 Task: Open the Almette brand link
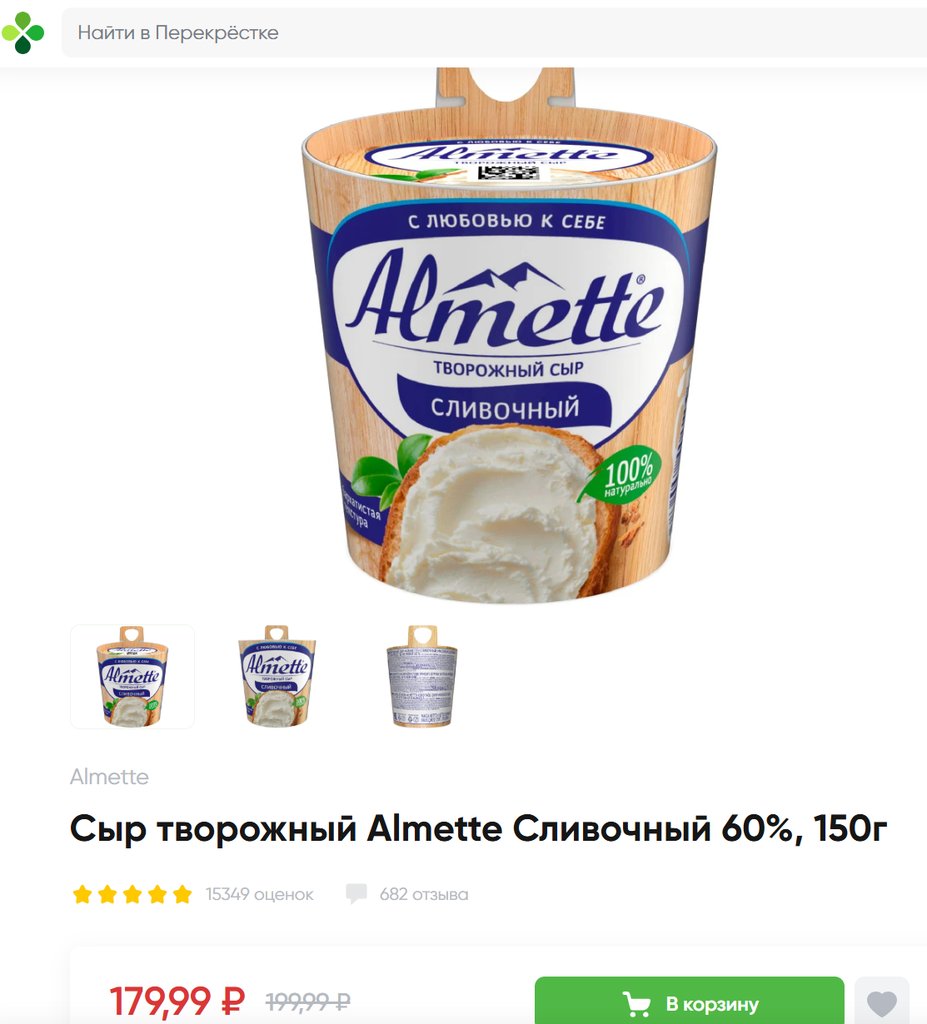(x=109, y=776)
